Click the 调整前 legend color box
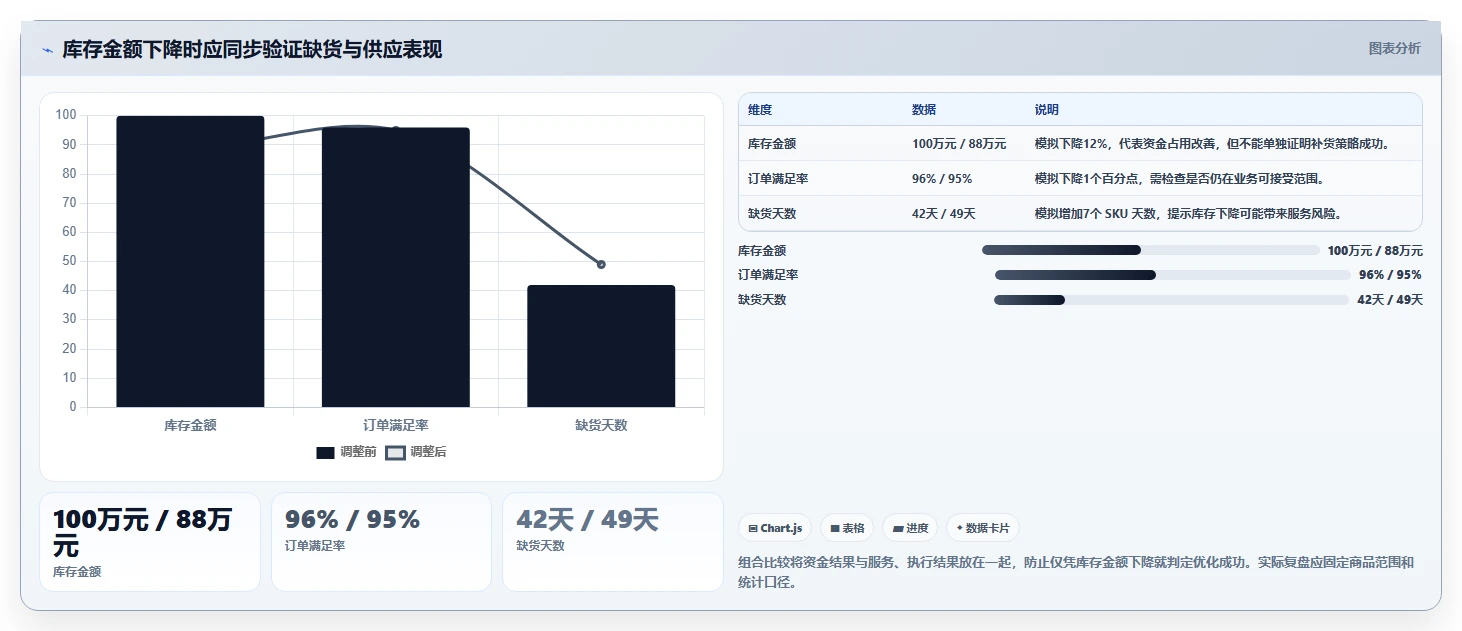 click(325, 453)
